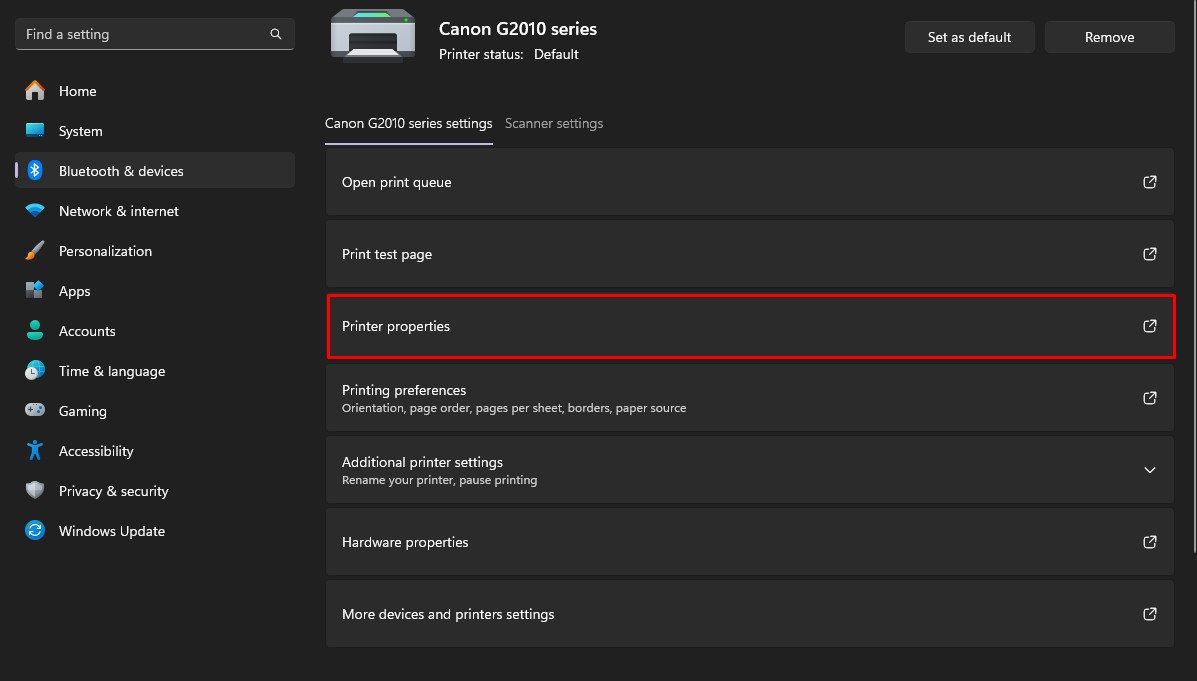This screenshot has height=681, width=1197.
Task: Click Canon G2010 series heading text
Action: [x=518, y=29]
